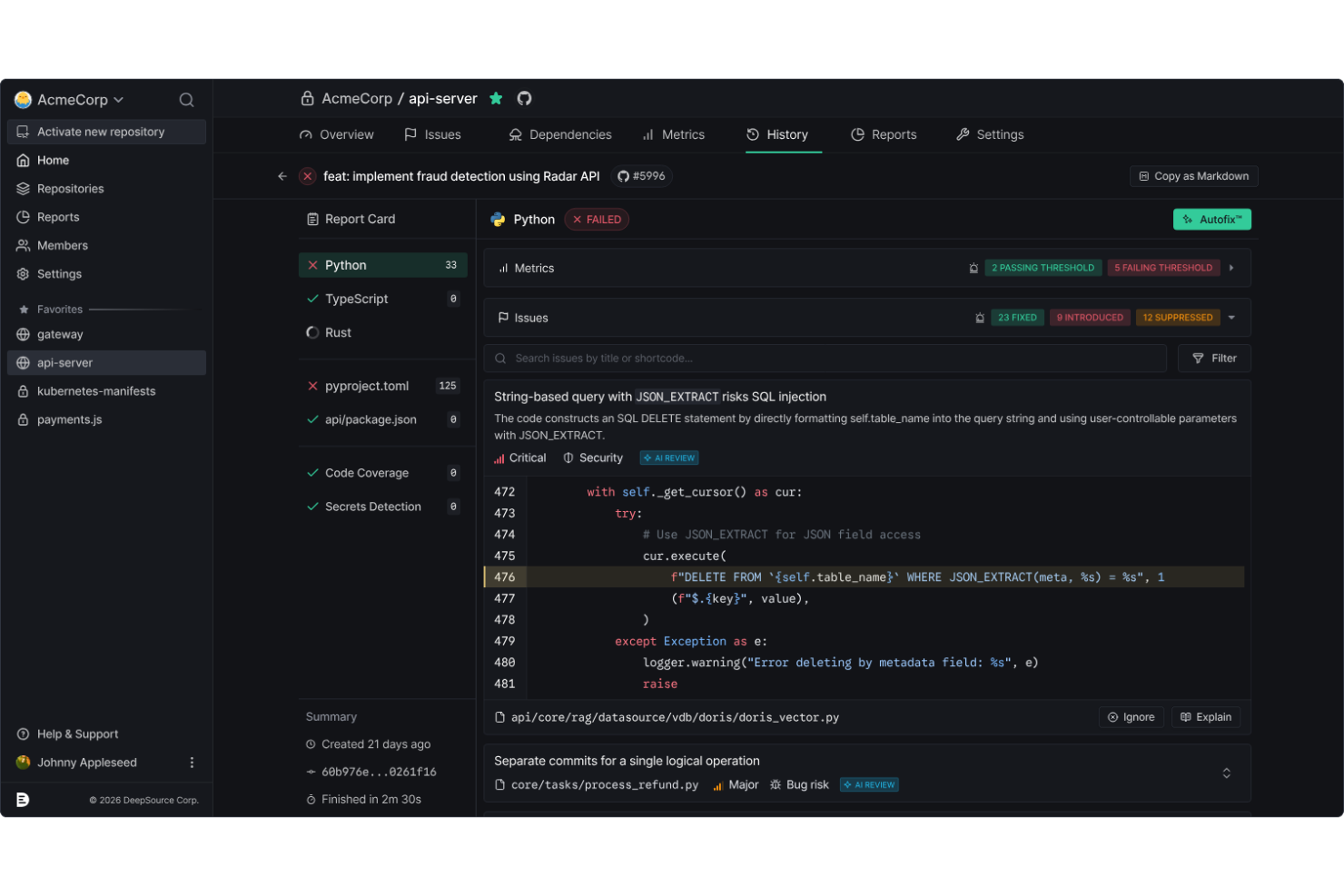Collapse the Issues section caret
This screenshot has height=896, width=1344.
pos(1231,318)
